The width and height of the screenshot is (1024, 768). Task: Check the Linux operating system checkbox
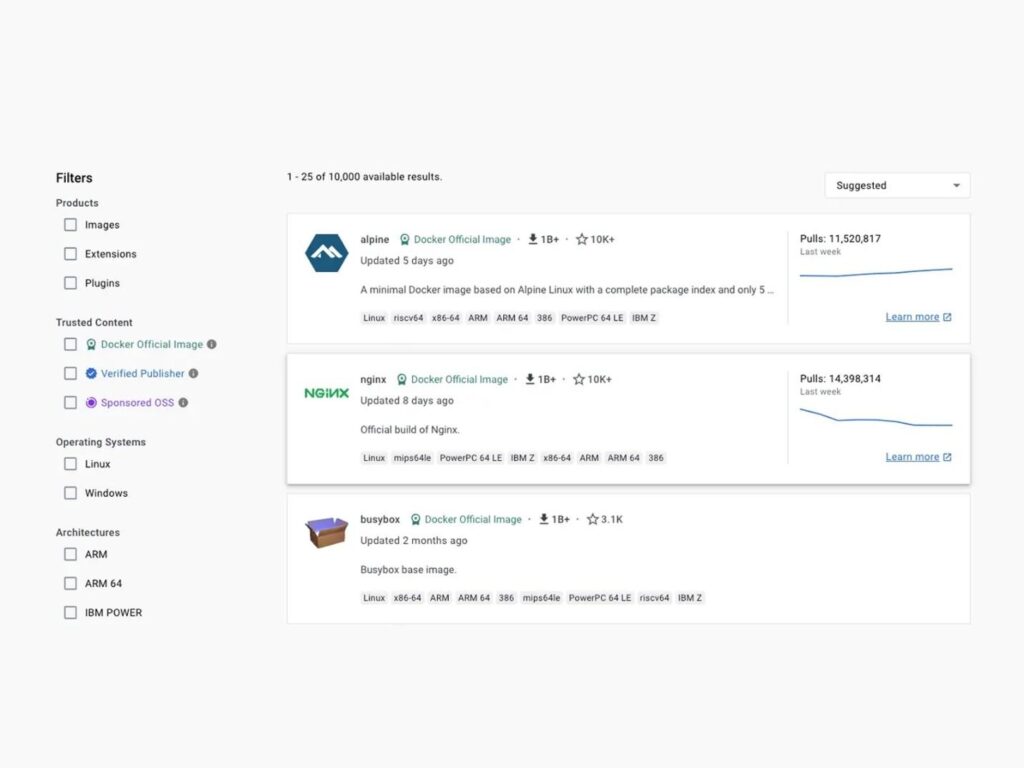coord(71,464)
